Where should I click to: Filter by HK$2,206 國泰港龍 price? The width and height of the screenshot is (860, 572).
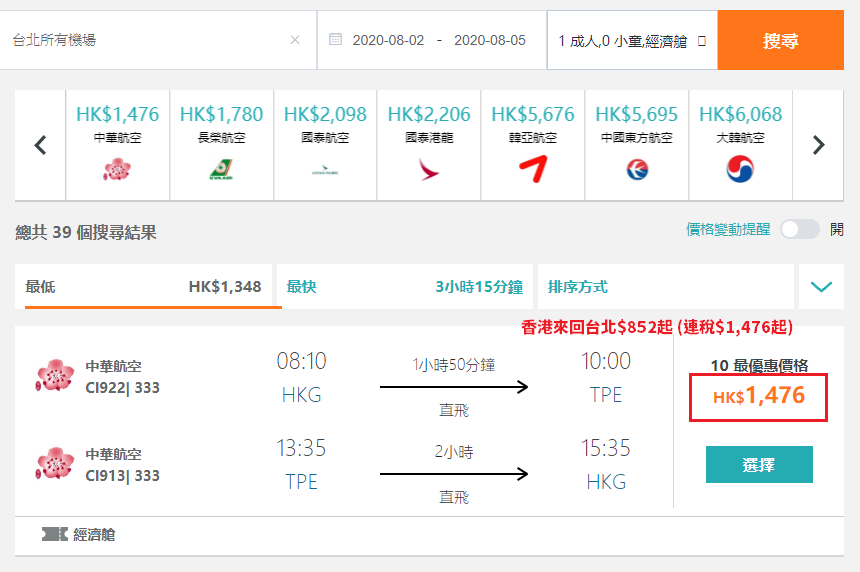(429, 114)
